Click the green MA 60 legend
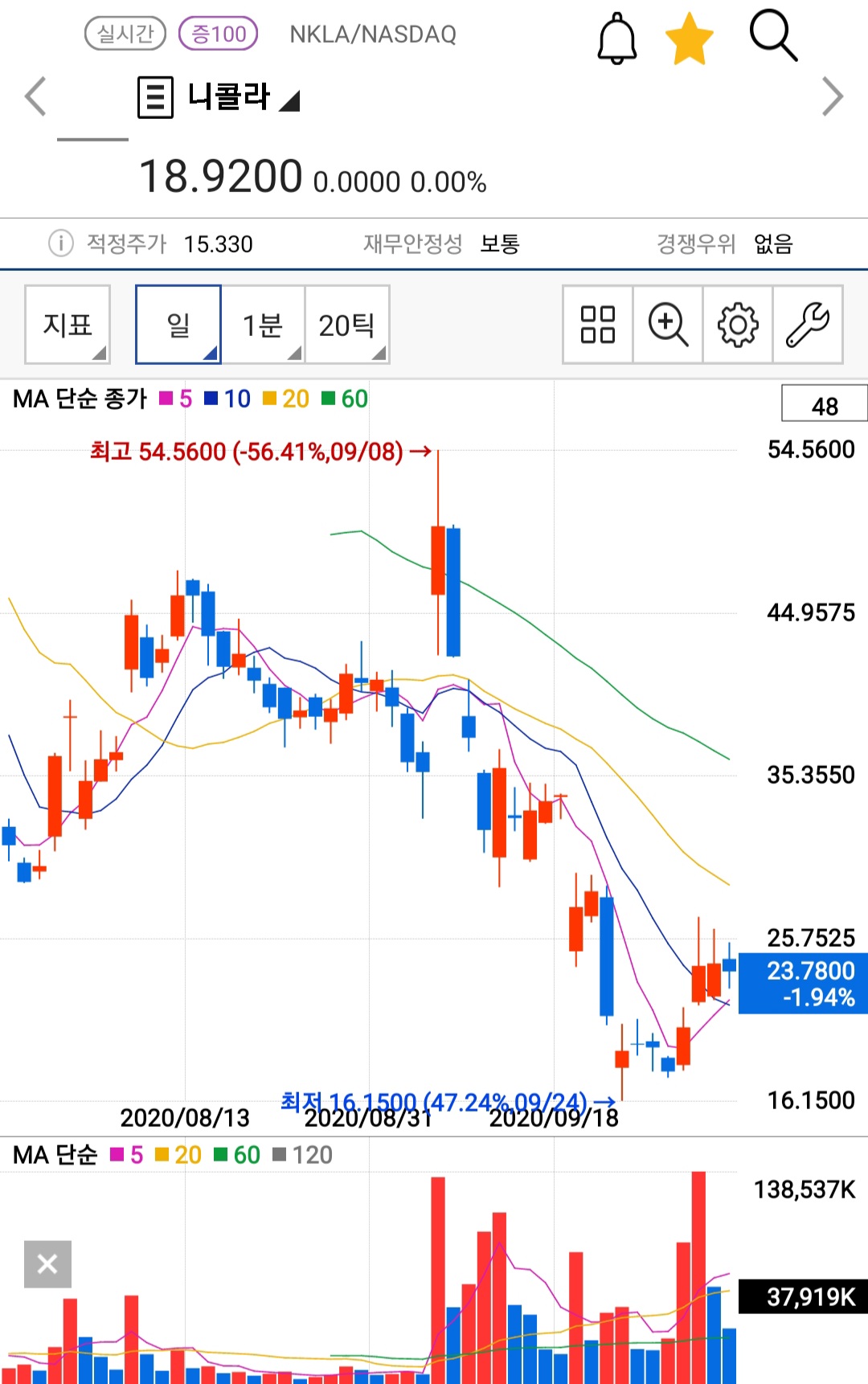 pos(345,399)
